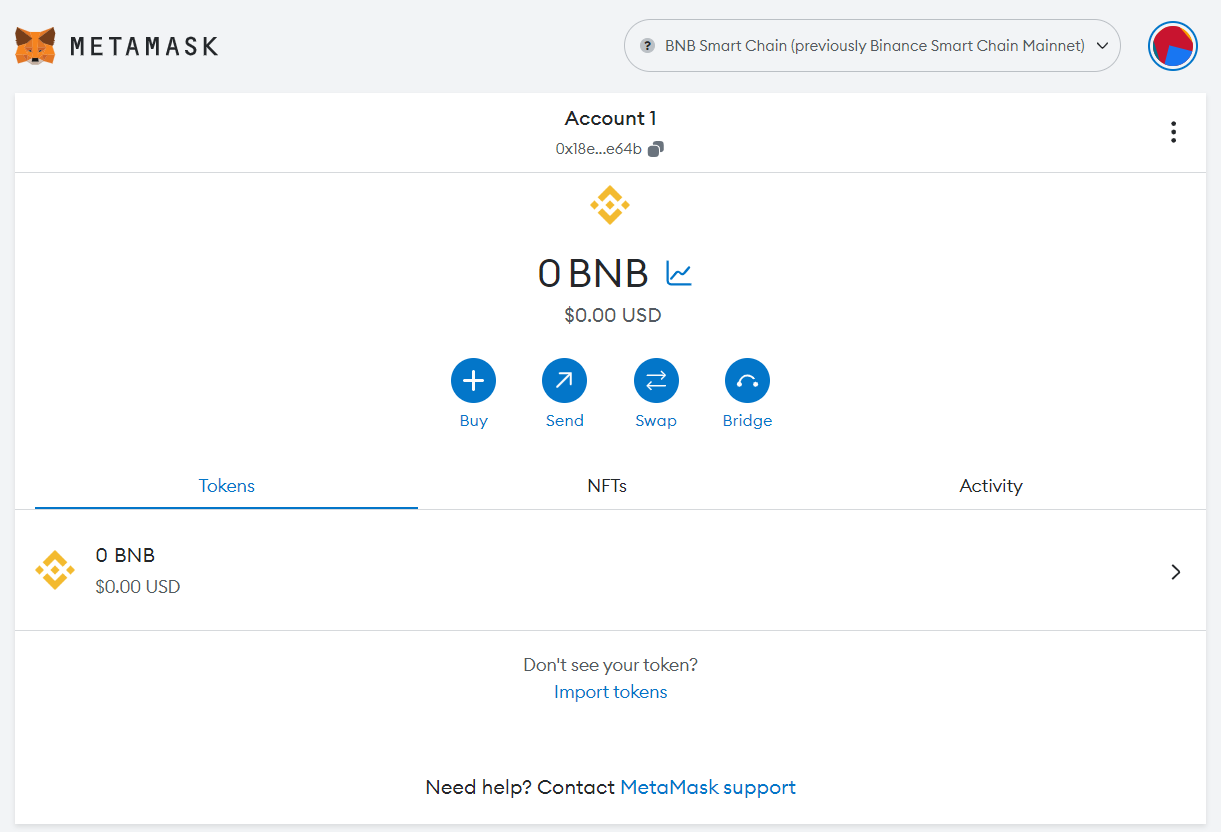This screenshot has height=832, width=1221.
Task: Switch to the Activity tab
Action: tap(991, 486)
